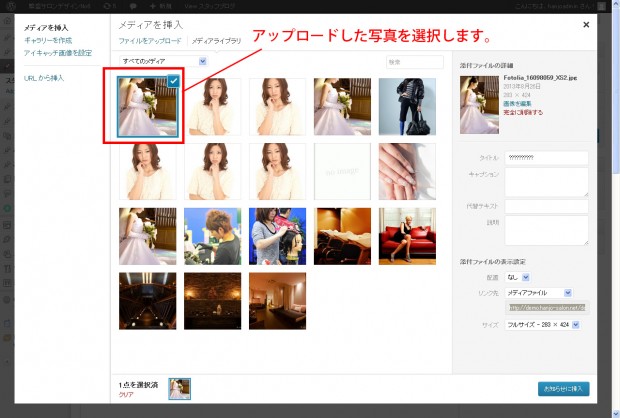This screenshot has width=620, height=418.
Task: Click the comments bubble icon in admin bar
Action: tap(130, 6)
